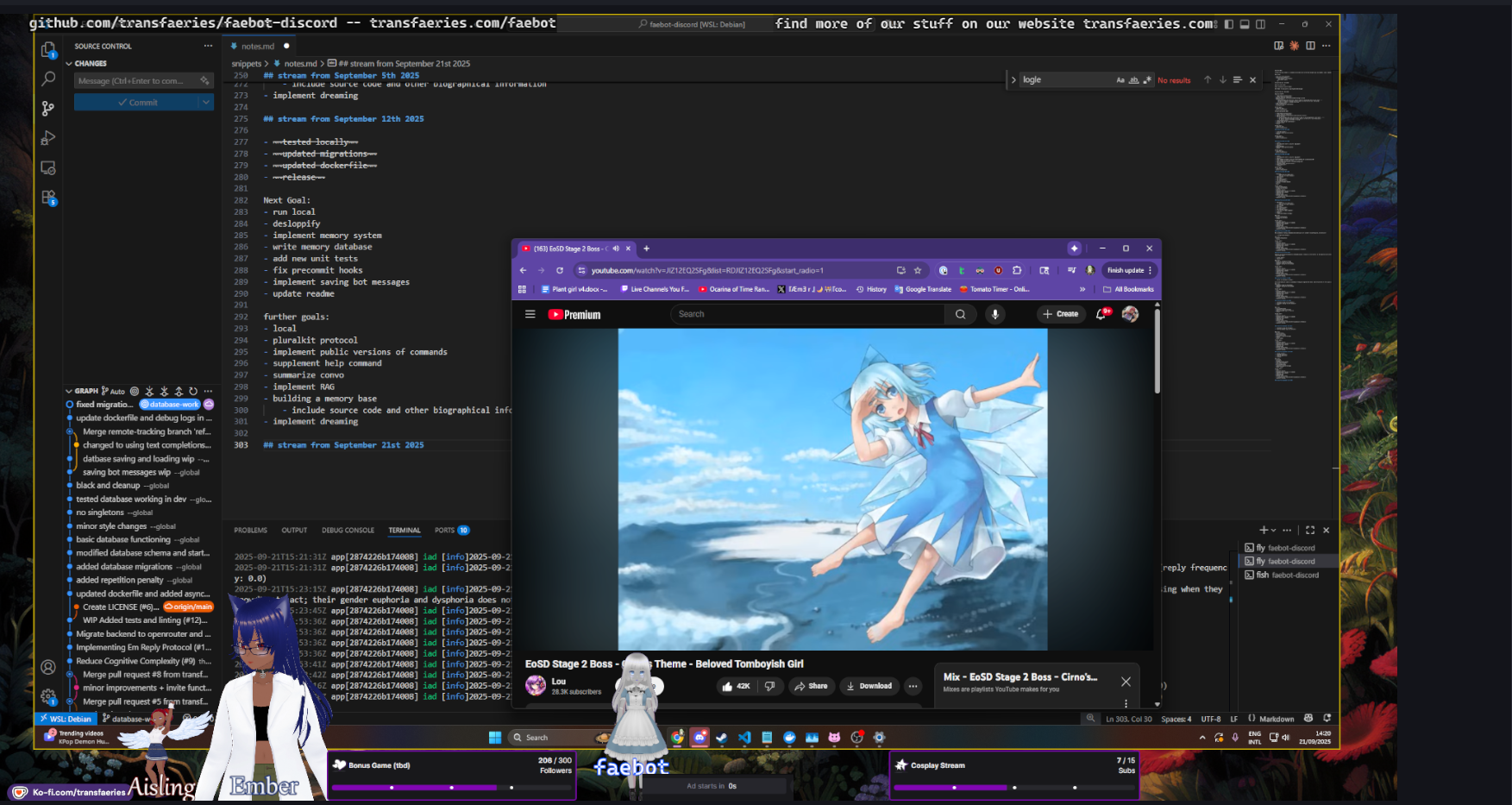The width and height of the screenshot is (1512, 805).
Task: Open Gemini sparkle button in the browser title bar
Action: tap(1074, 248)
